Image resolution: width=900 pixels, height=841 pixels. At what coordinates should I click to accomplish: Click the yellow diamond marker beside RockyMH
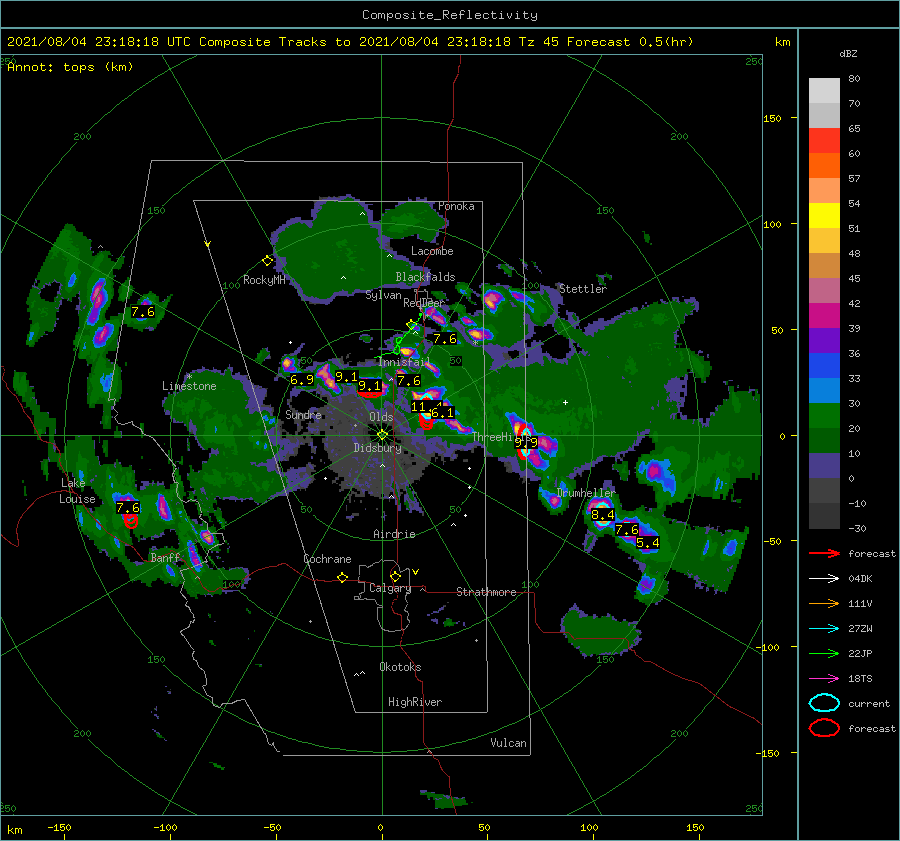point(267,261)
